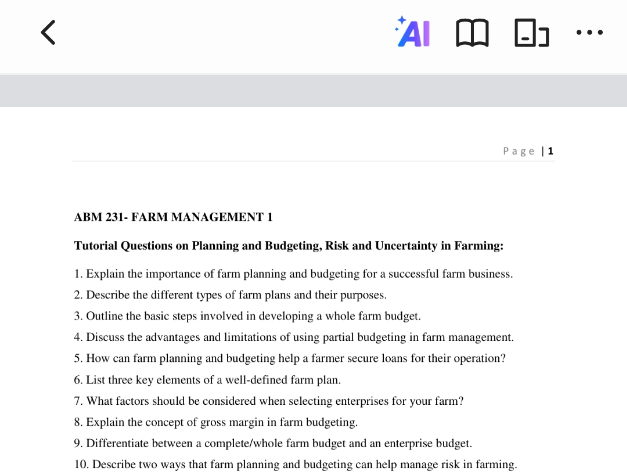627x472 pixels.
Task: Select heading 'ABM 231- FARM MANAGEMENT 1'
Action: pyautogui.click(x=173, y=217)
